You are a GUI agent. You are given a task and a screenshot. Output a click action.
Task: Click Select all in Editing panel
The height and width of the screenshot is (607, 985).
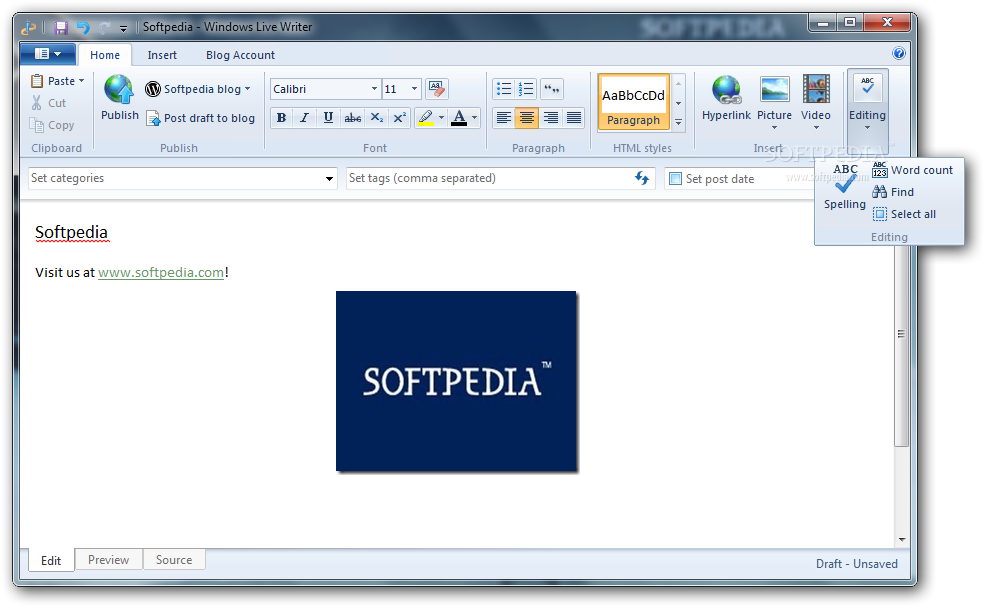pos(905,214)
